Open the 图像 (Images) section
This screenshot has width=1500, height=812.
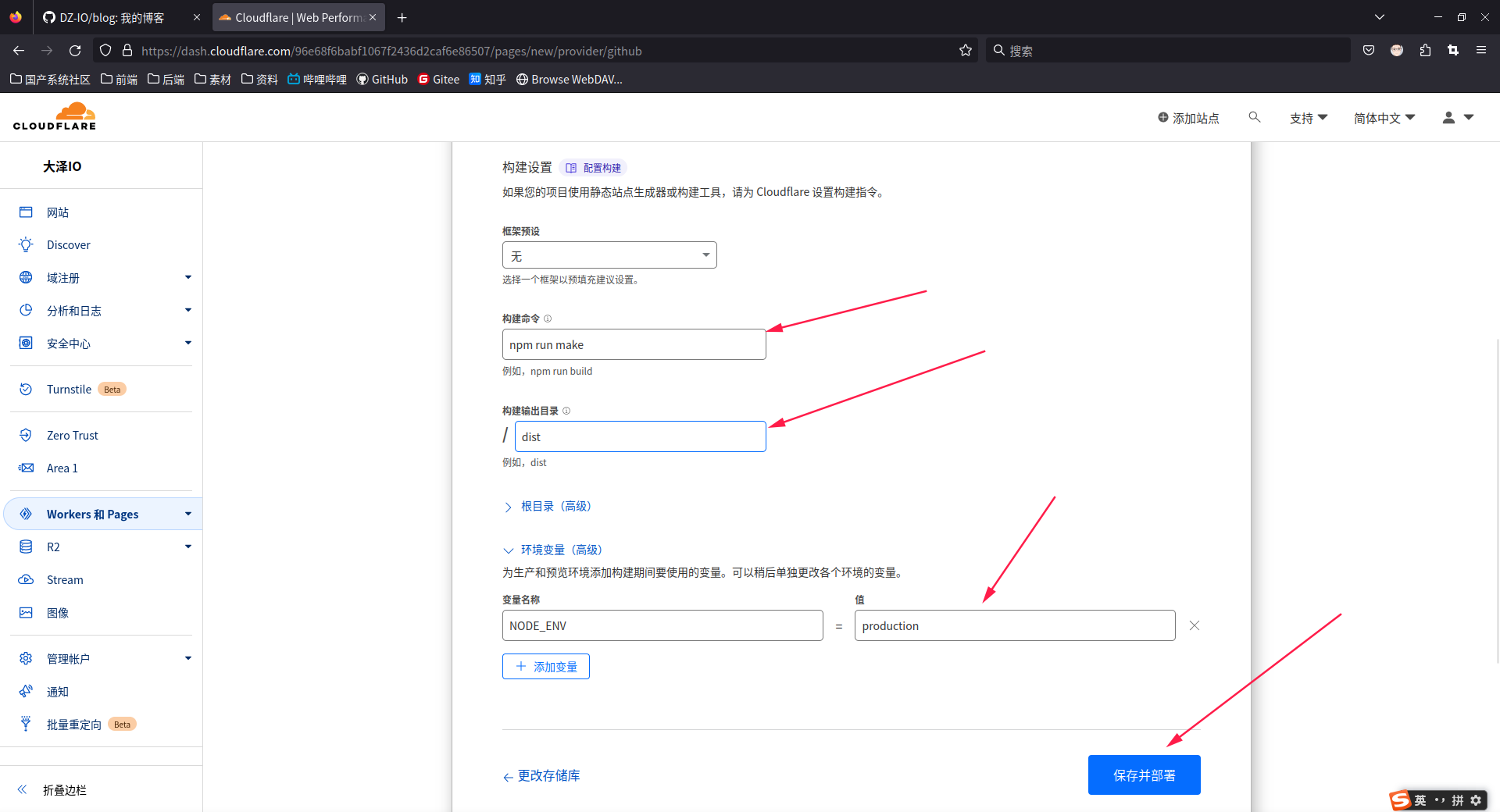click(x=58, y=613)
